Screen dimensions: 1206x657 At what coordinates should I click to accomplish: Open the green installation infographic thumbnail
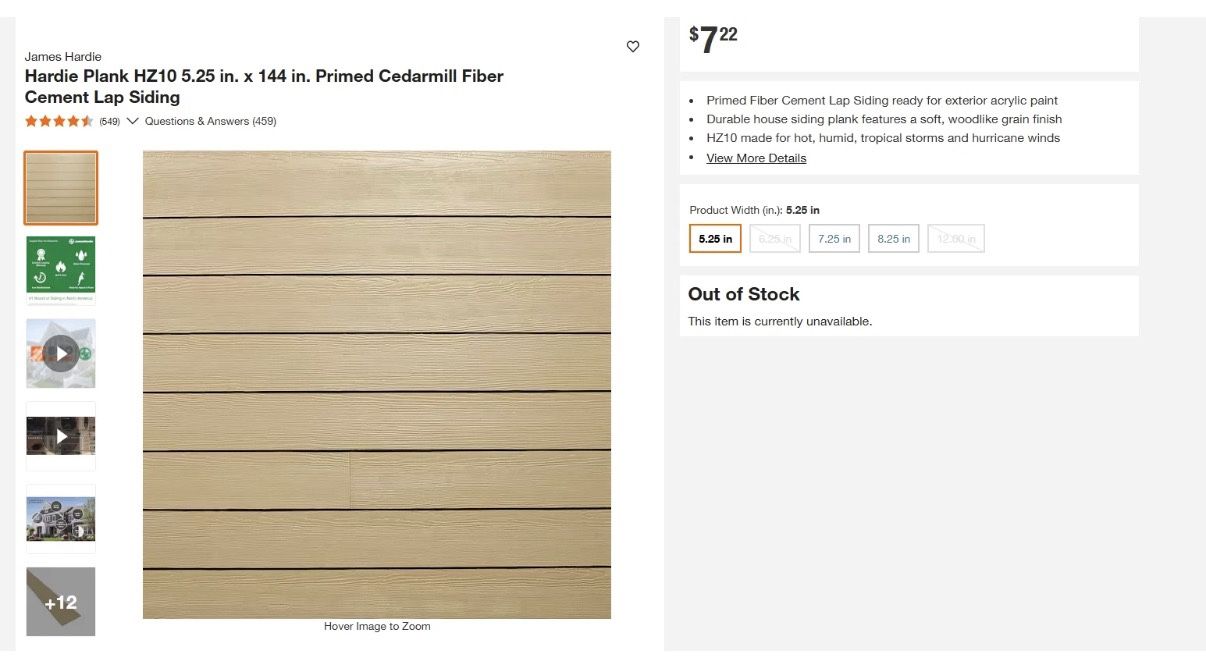point(60,269)
